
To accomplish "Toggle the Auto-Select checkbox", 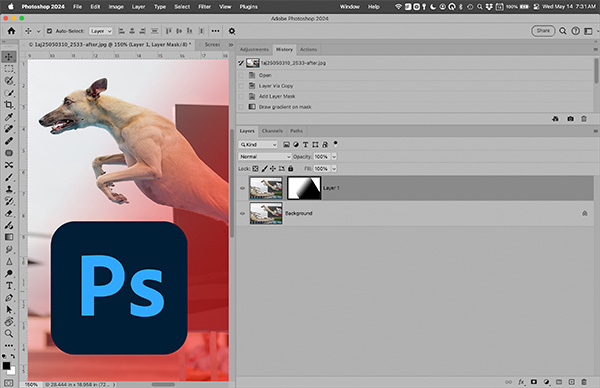I will (x=49, y=31).
